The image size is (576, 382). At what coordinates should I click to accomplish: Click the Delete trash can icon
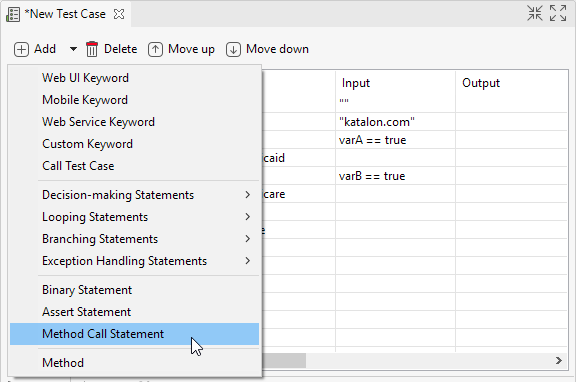(92, 49)
